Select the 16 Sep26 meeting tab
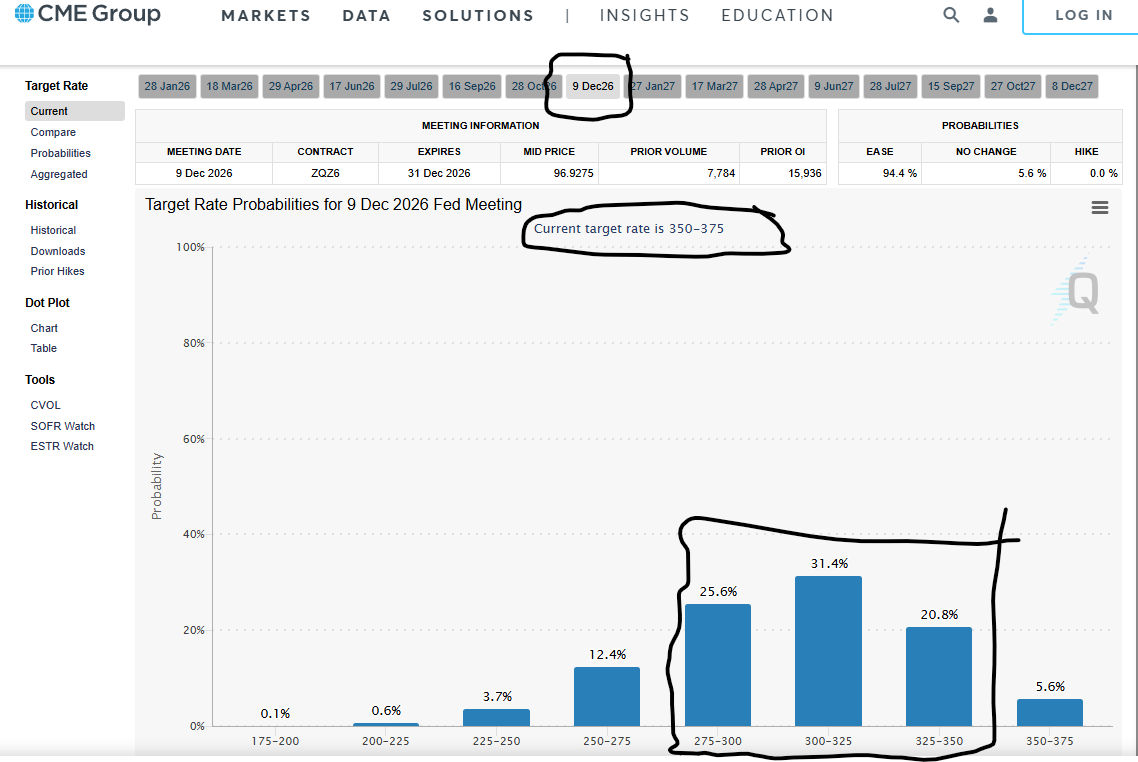Viewport: 1138px width, 762px height. (x=472, y=86)
